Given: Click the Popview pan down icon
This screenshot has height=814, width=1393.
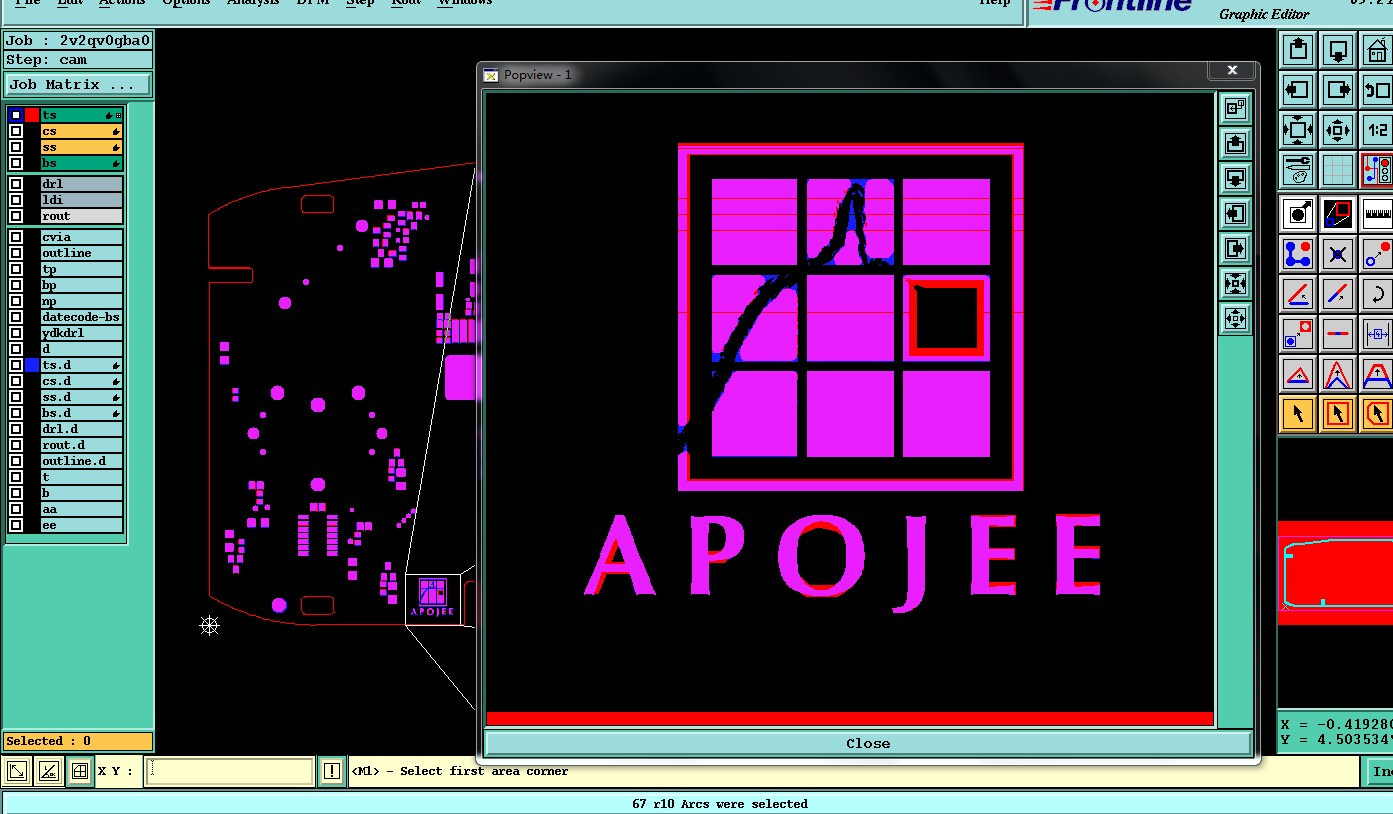Looking at the screenshot, I should click(1235, 178).
